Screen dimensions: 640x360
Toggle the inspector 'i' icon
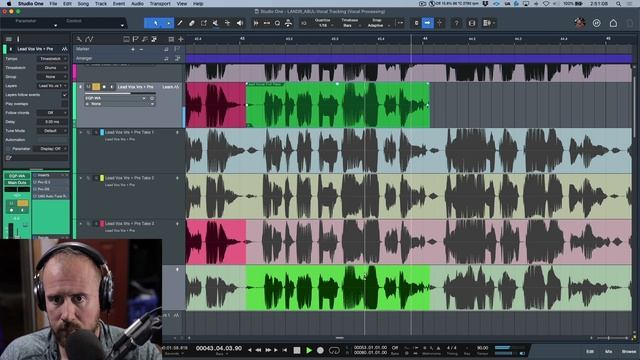pos(18,39)
